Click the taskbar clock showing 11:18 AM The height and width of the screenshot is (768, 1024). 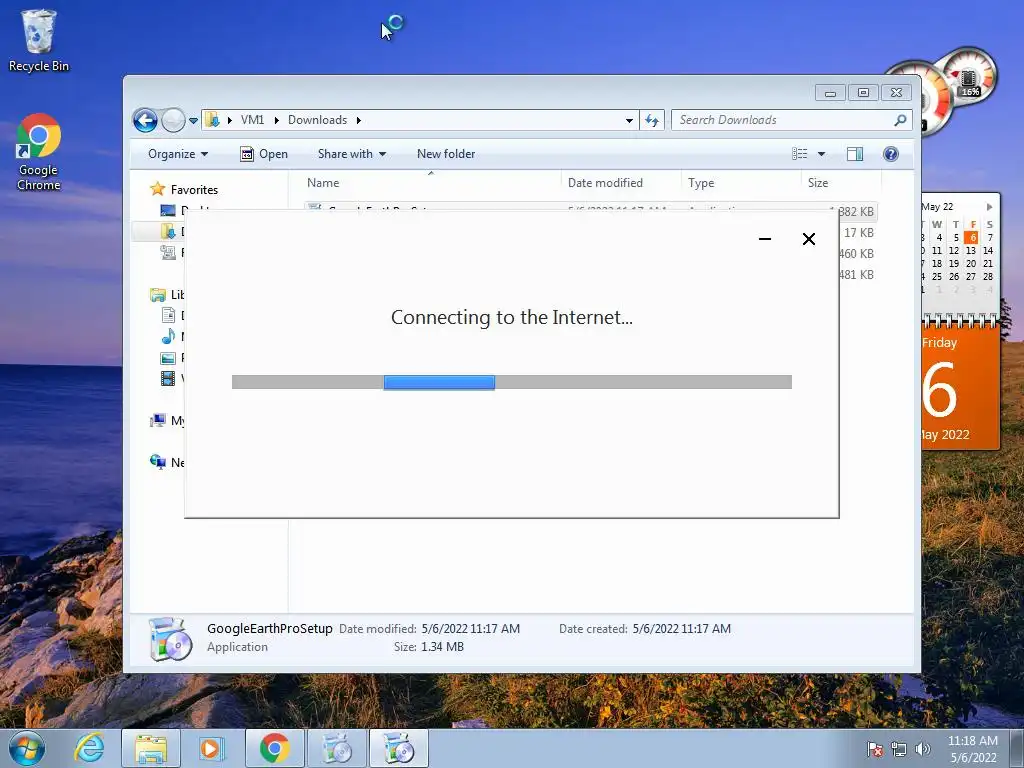pyautogui.click(x=973, y=749)
